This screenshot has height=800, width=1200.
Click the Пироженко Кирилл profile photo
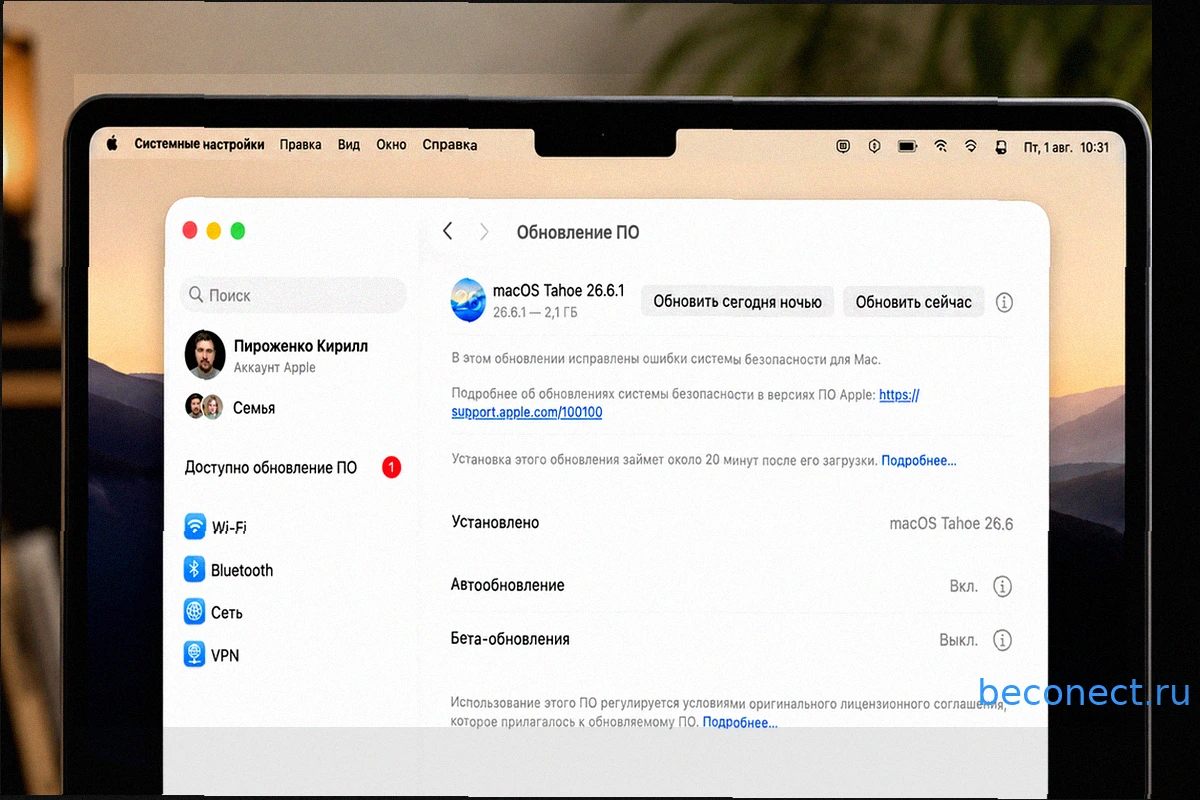[205, 355]
